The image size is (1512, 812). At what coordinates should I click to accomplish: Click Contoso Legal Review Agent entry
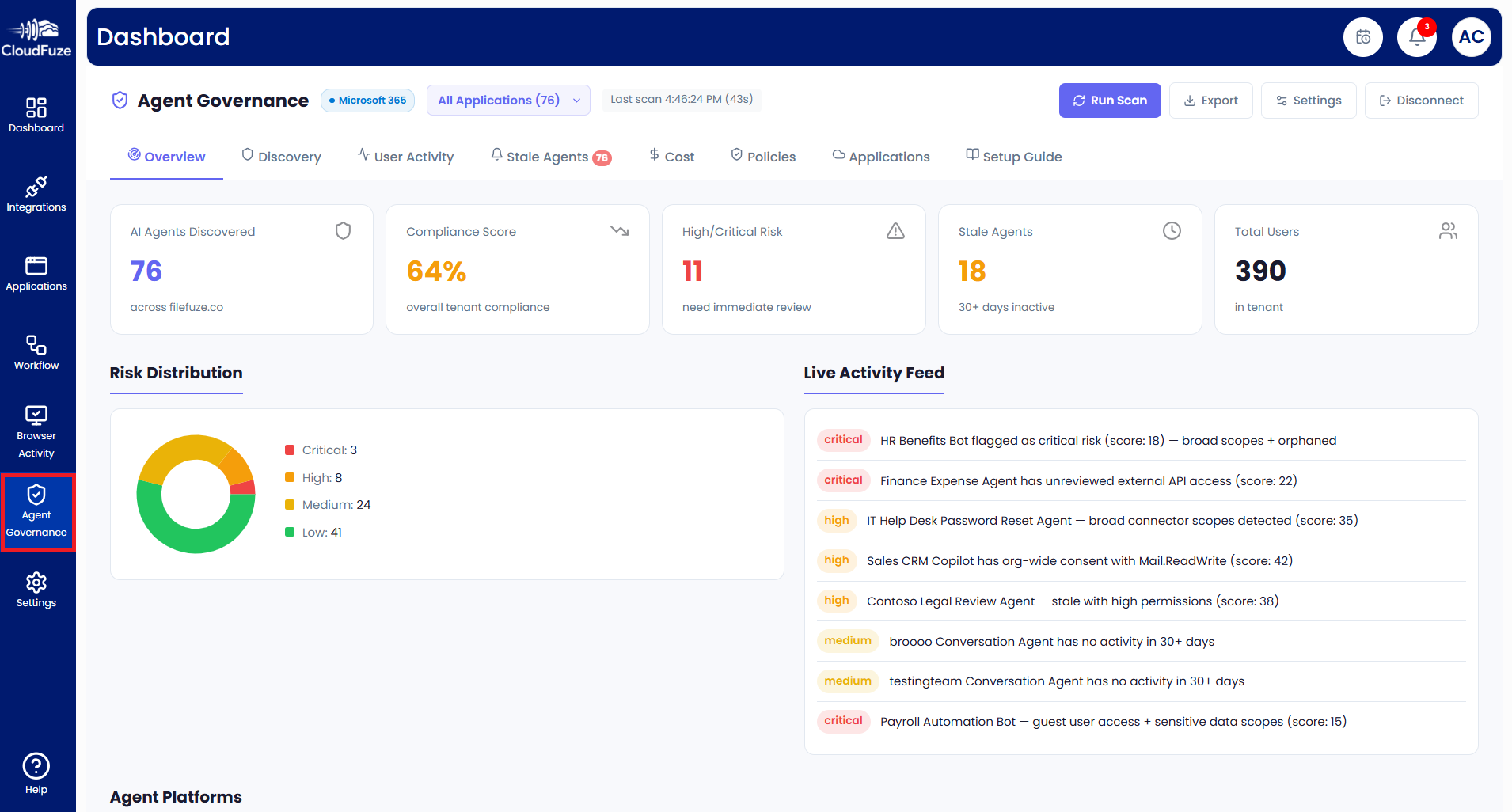tap(1141, 601)
